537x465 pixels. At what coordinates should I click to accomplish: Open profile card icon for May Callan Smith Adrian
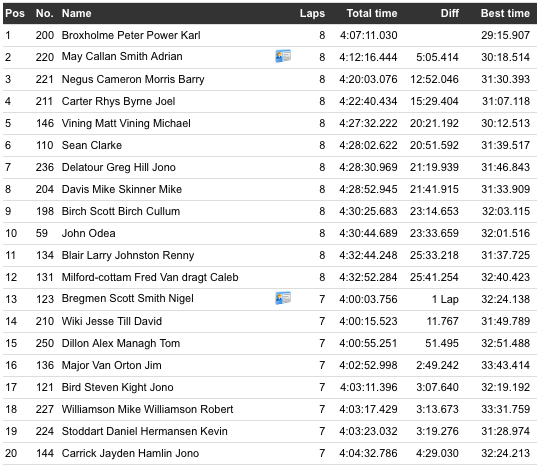pyautogui.click(x=283, y=56)
